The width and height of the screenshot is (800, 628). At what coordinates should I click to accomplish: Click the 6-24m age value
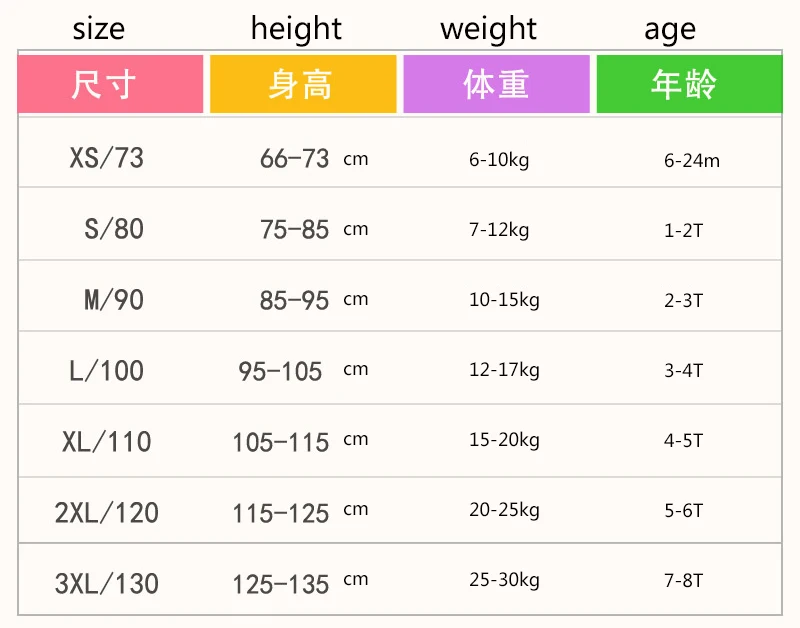tap(692, 161)
